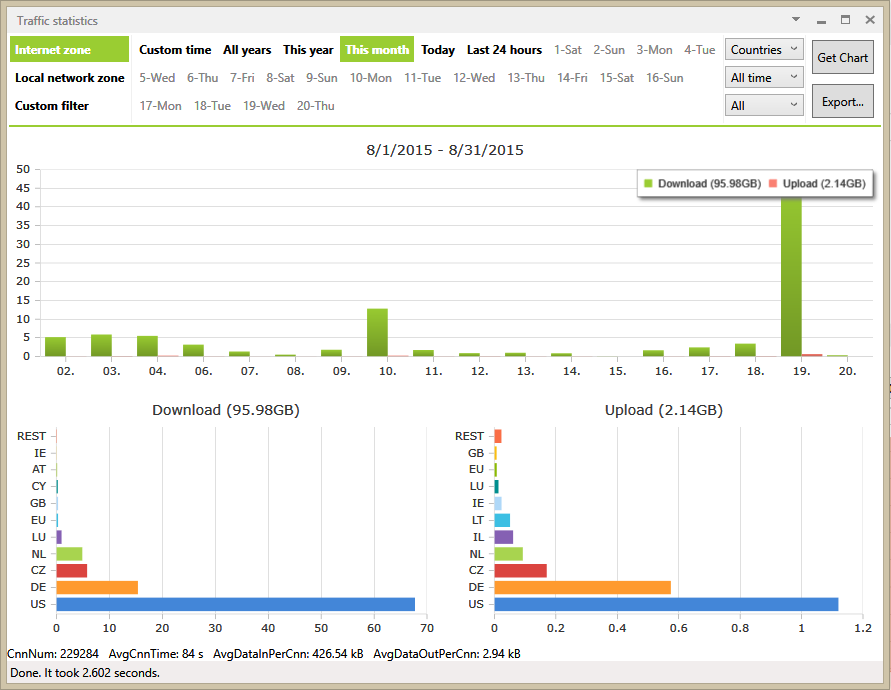Select the tall bar for day 19
The height and width of the screenshot is (690, 891).
tap(791, 276)
